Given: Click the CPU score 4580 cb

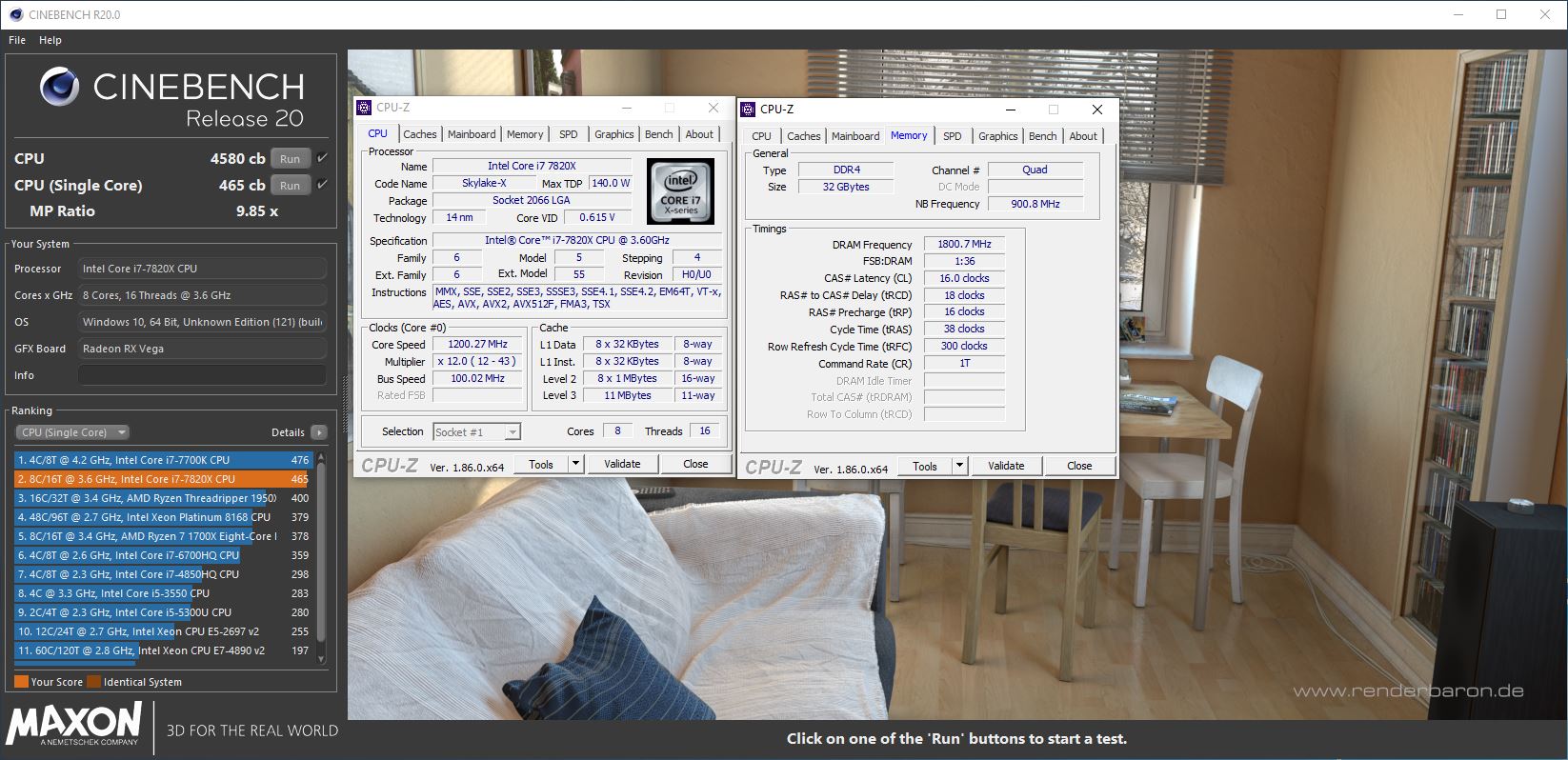Looking at the screenshot, I should click(237, 159).
